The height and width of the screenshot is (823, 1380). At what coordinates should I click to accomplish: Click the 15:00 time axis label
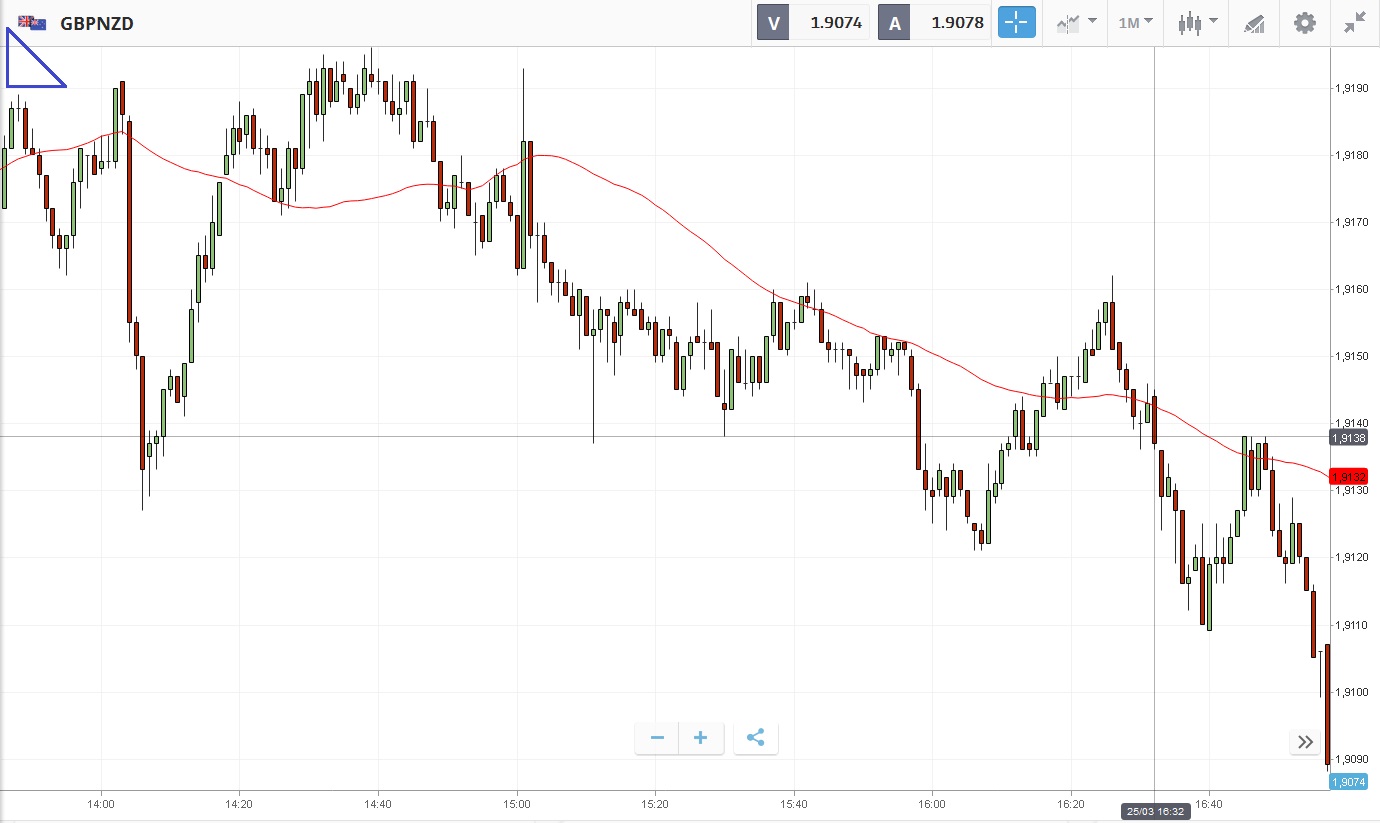[x=516, y=802]
